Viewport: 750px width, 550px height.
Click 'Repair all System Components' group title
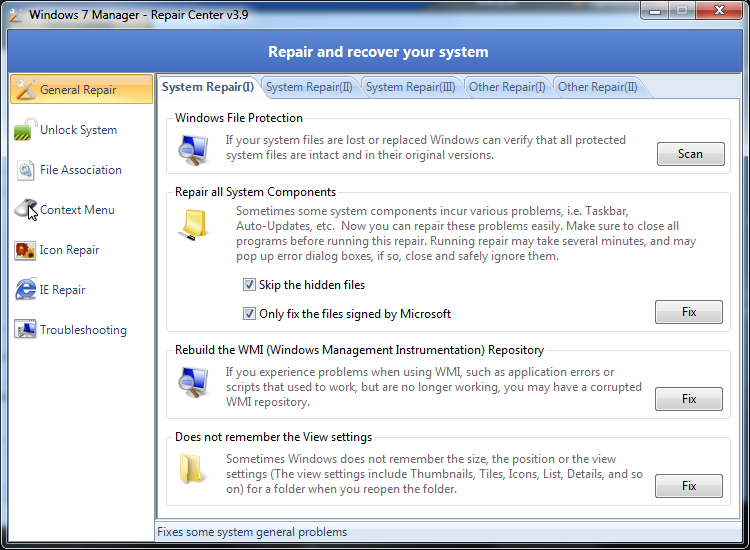pyautogui.click(x=255, y=192)
